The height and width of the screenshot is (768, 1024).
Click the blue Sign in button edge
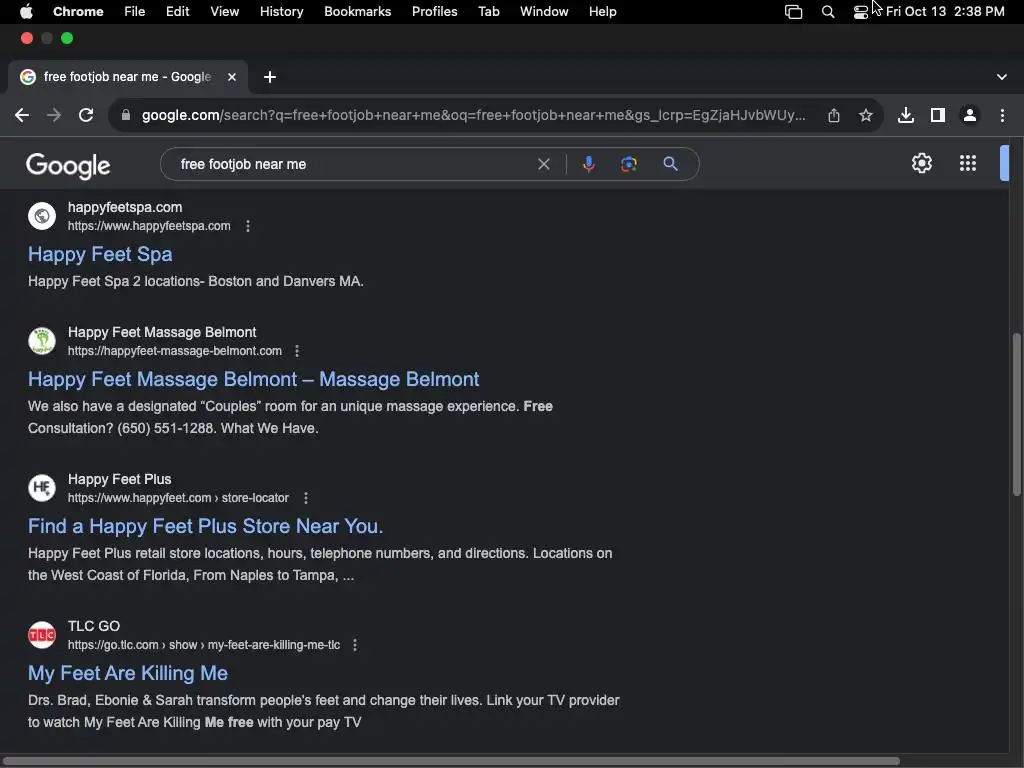1004,163
